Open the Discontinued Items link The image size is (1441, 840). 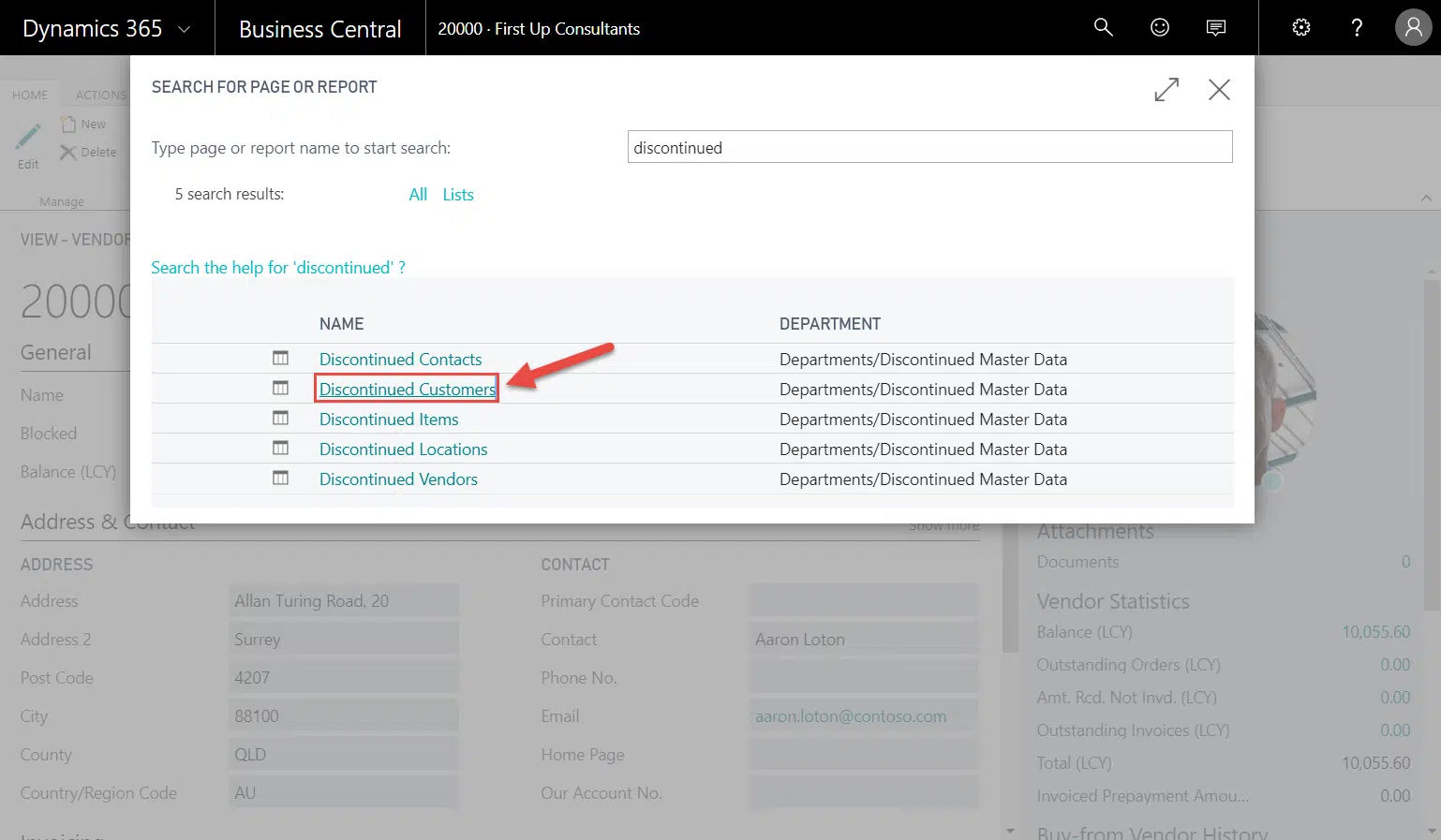(x=389, y=420)
